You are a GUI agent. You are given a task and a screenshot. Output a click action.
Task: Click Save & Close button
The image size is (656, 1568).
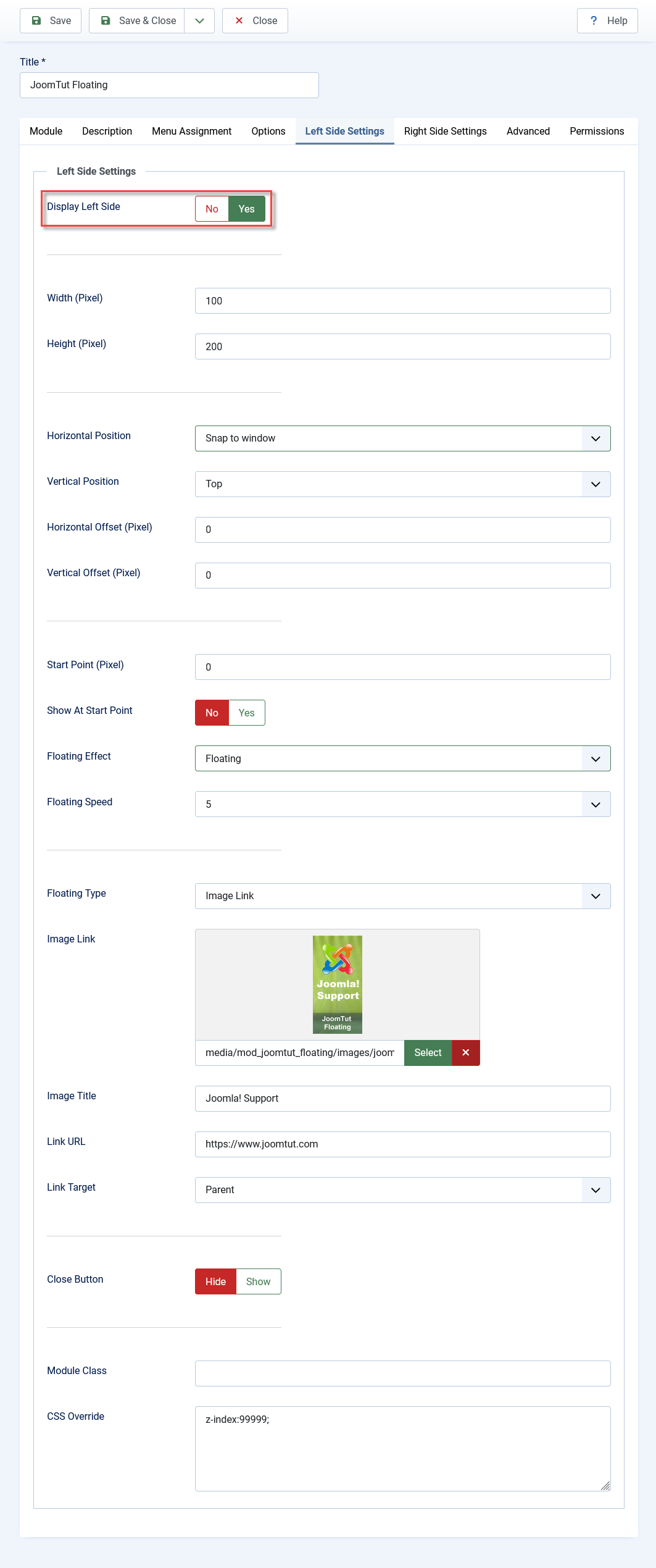point(137,20)
